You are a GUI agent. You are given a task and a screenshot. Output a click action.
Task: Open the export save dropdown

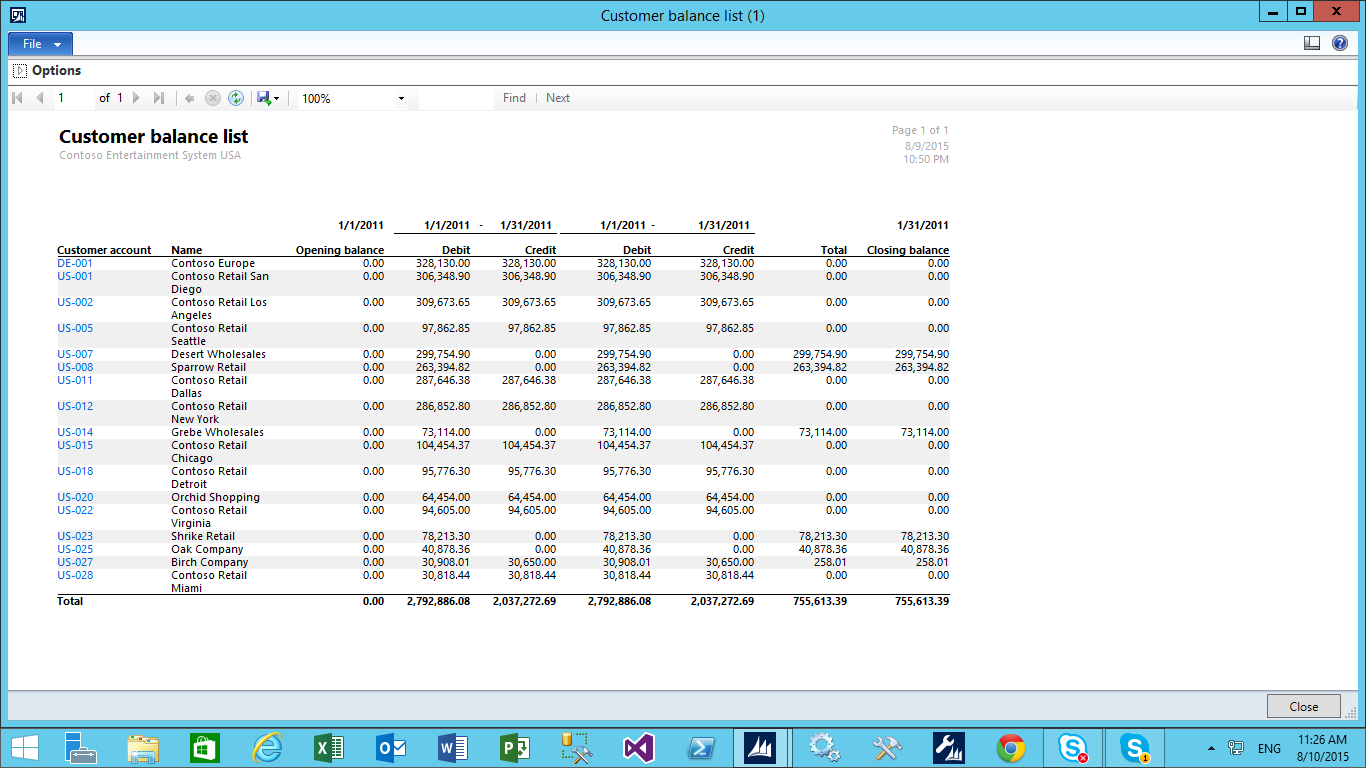pos(268,98)
